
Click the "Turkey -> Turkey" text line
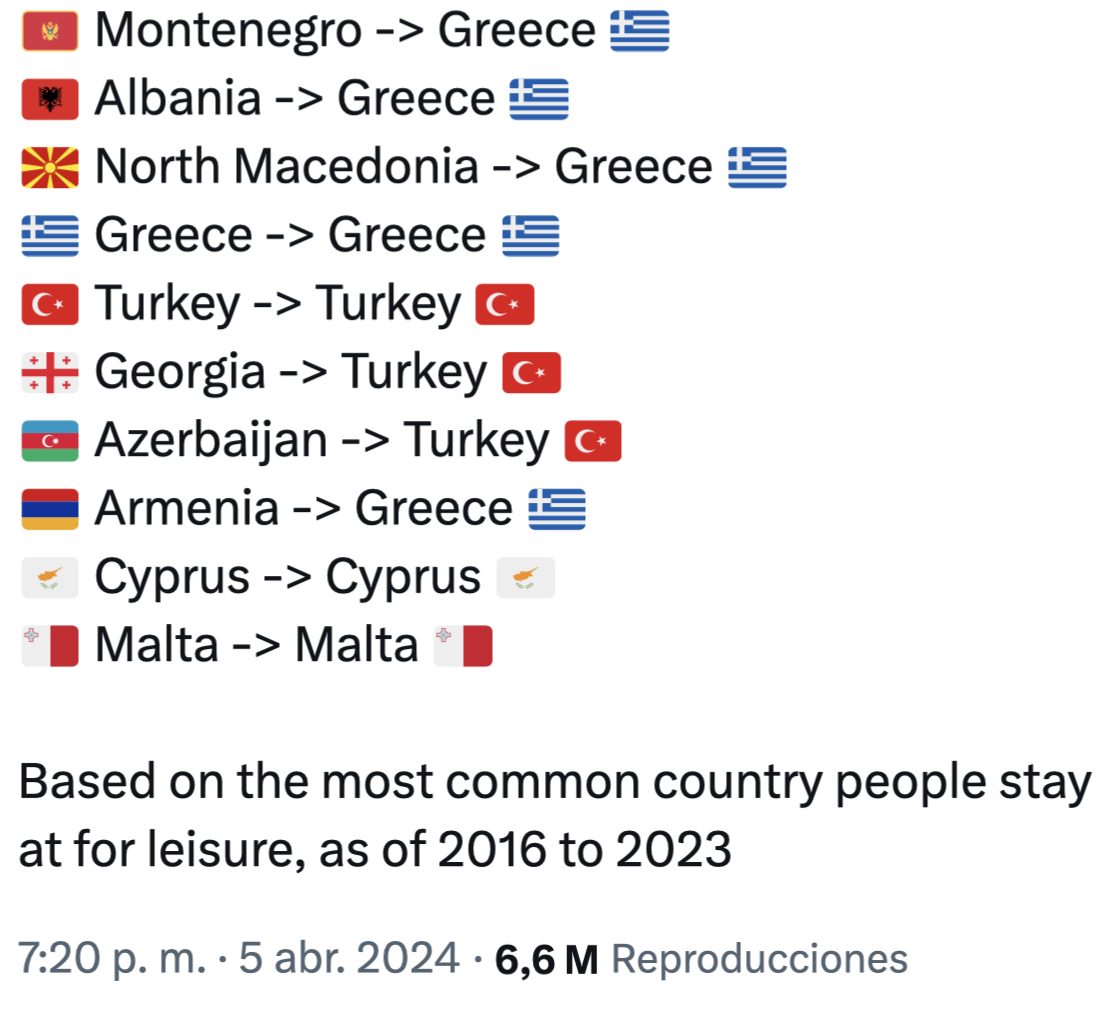277,305
